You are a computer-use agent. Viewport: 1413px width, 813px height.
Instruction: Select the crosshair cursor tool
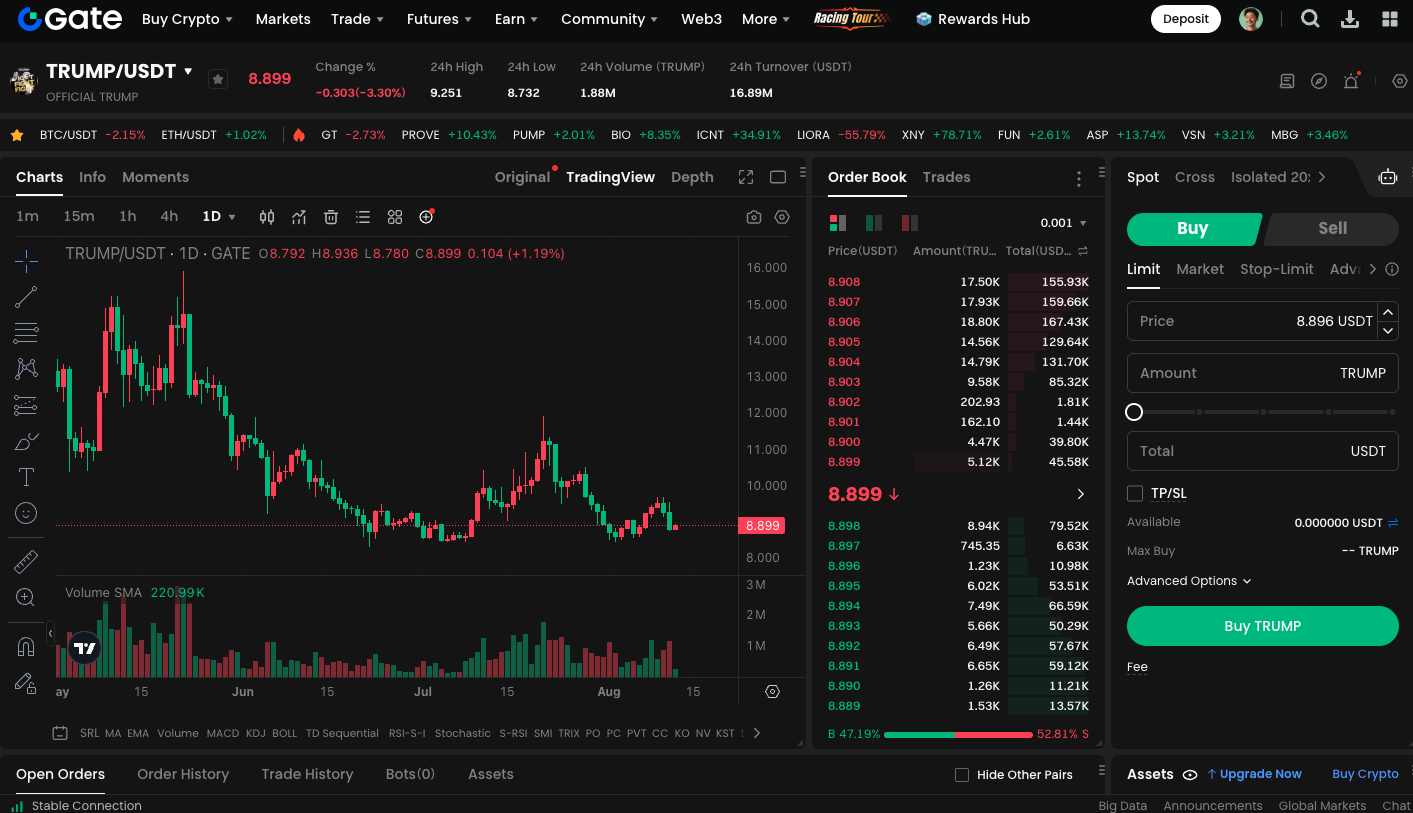pyautogui.click(x=26, y=262)
